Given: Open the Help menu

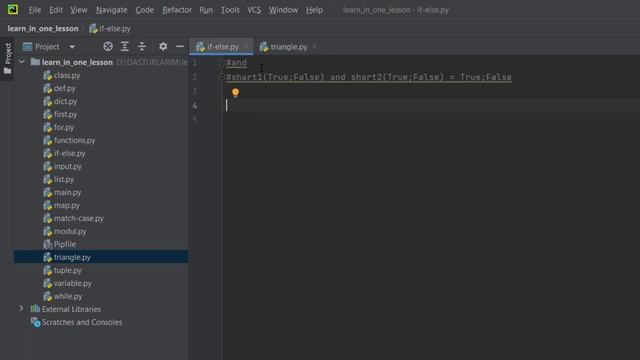Looking at the screenshot, I should click(x=314, y=10).
